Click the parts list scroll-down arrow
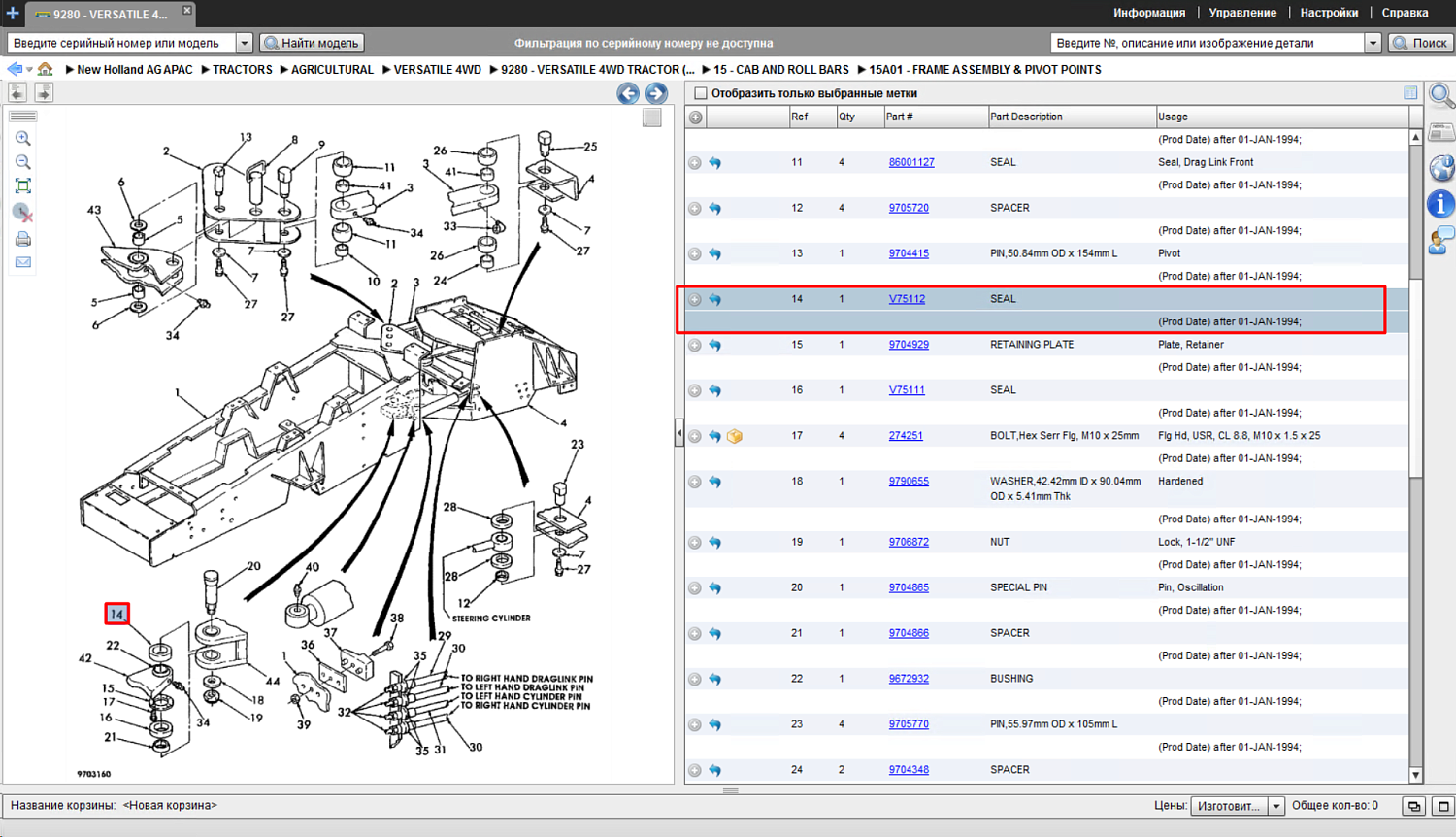1456x837 pixels. click(x=1416, y=775)
